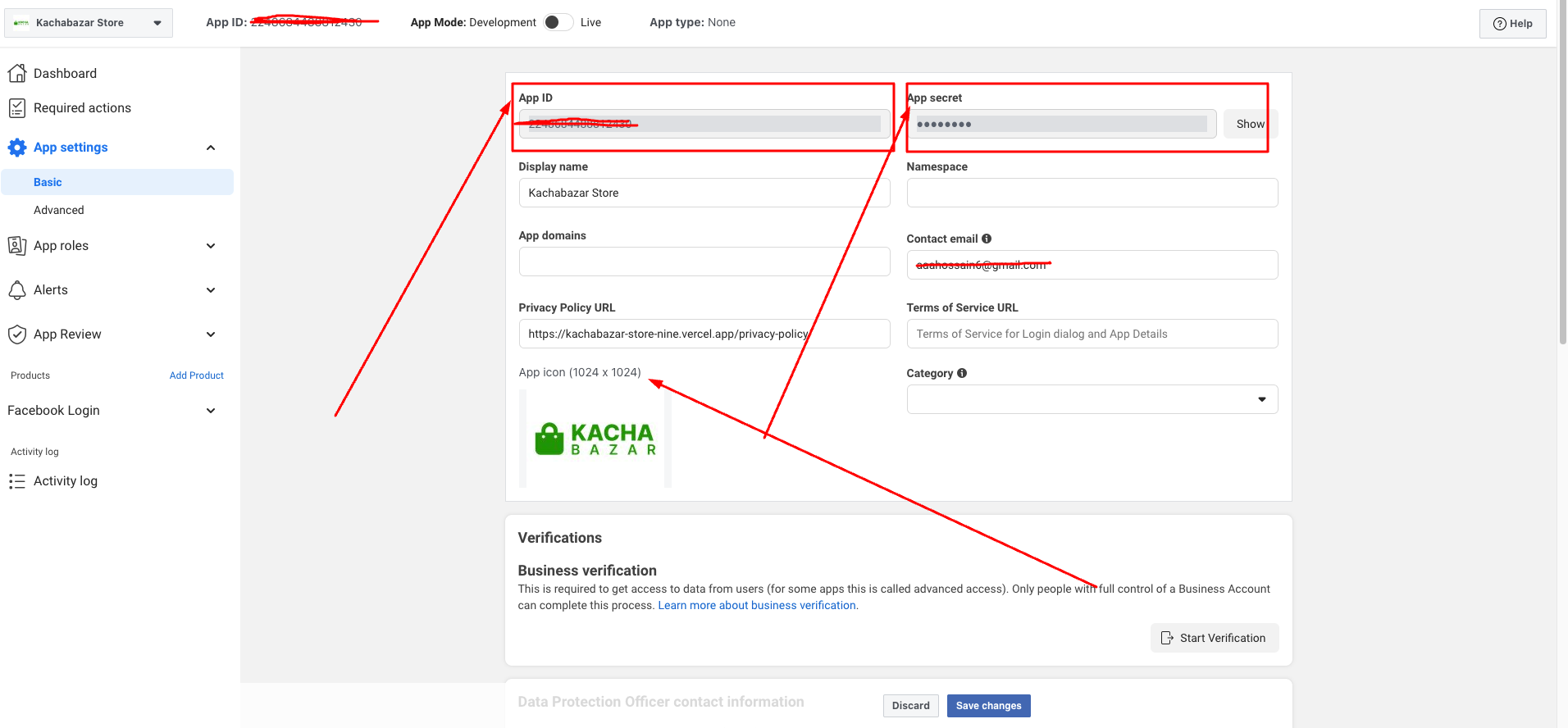Screen dimensions: 1568x728
Task: Click the App settings gear icon
Action: 17,148
